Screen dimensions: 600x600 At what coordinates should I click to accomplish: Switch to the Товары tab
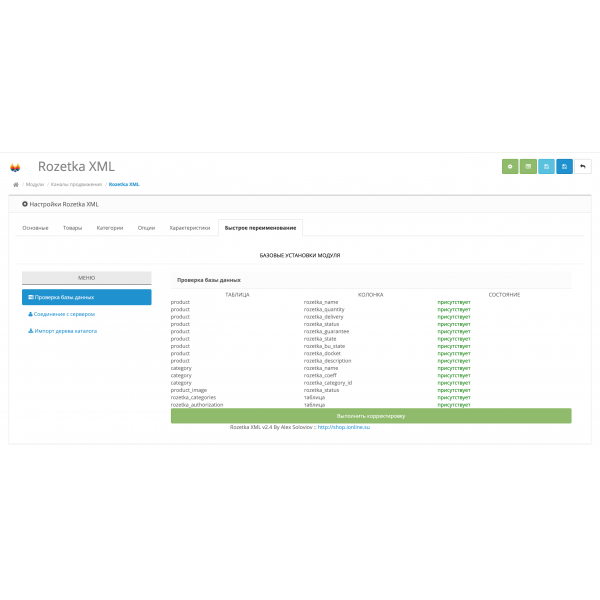pyautogui.click(x=72, y=228)
